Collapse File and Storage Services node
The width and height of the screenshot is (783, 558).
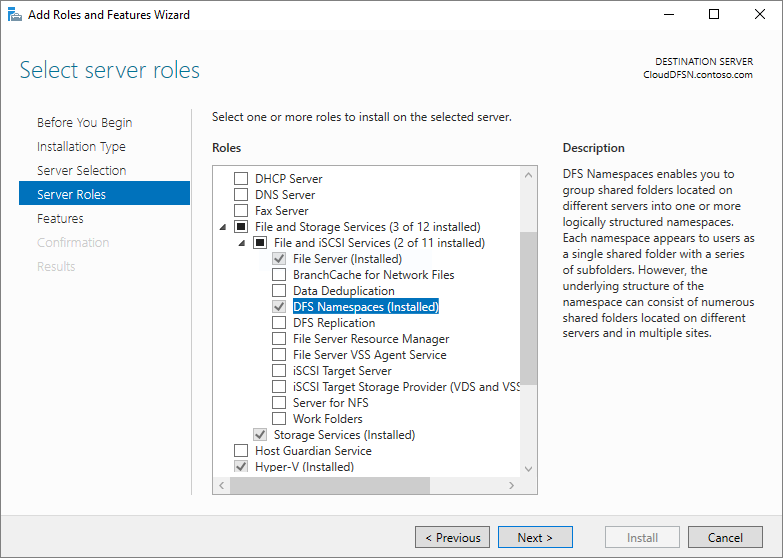coord(222,228)
